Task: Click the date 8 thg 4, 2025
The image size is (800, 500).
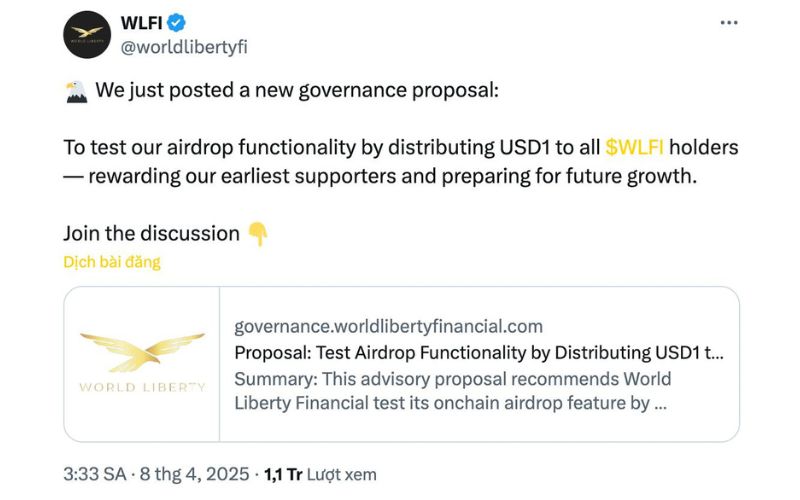Action: (194, 474)
